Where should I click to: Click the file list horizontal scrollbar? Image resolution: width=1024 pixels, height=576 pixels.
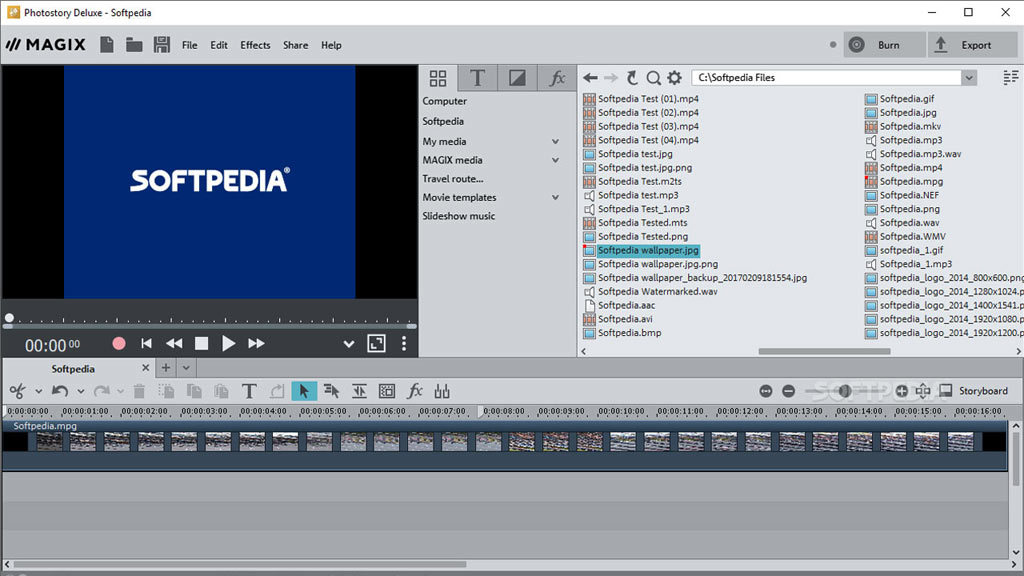(824, 351)
